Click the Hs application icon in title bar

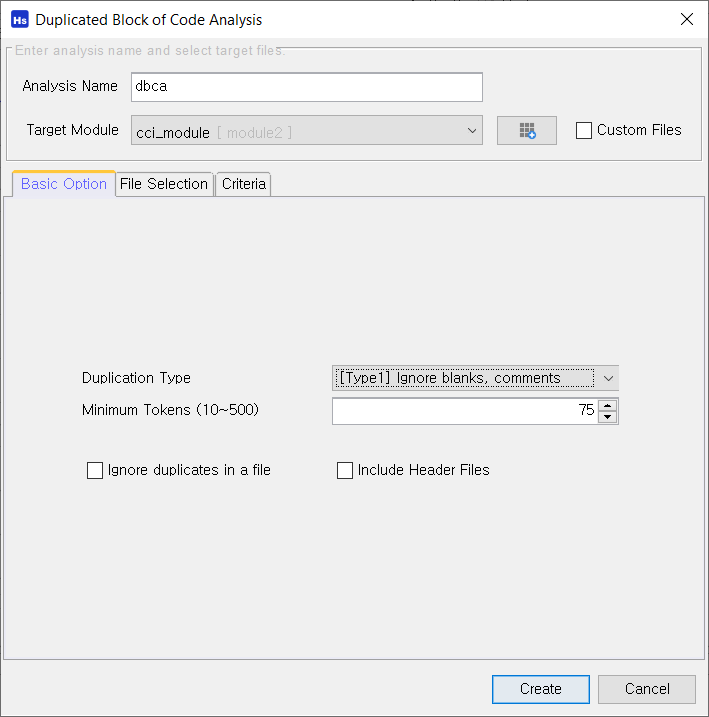click(x=20, y=20)
